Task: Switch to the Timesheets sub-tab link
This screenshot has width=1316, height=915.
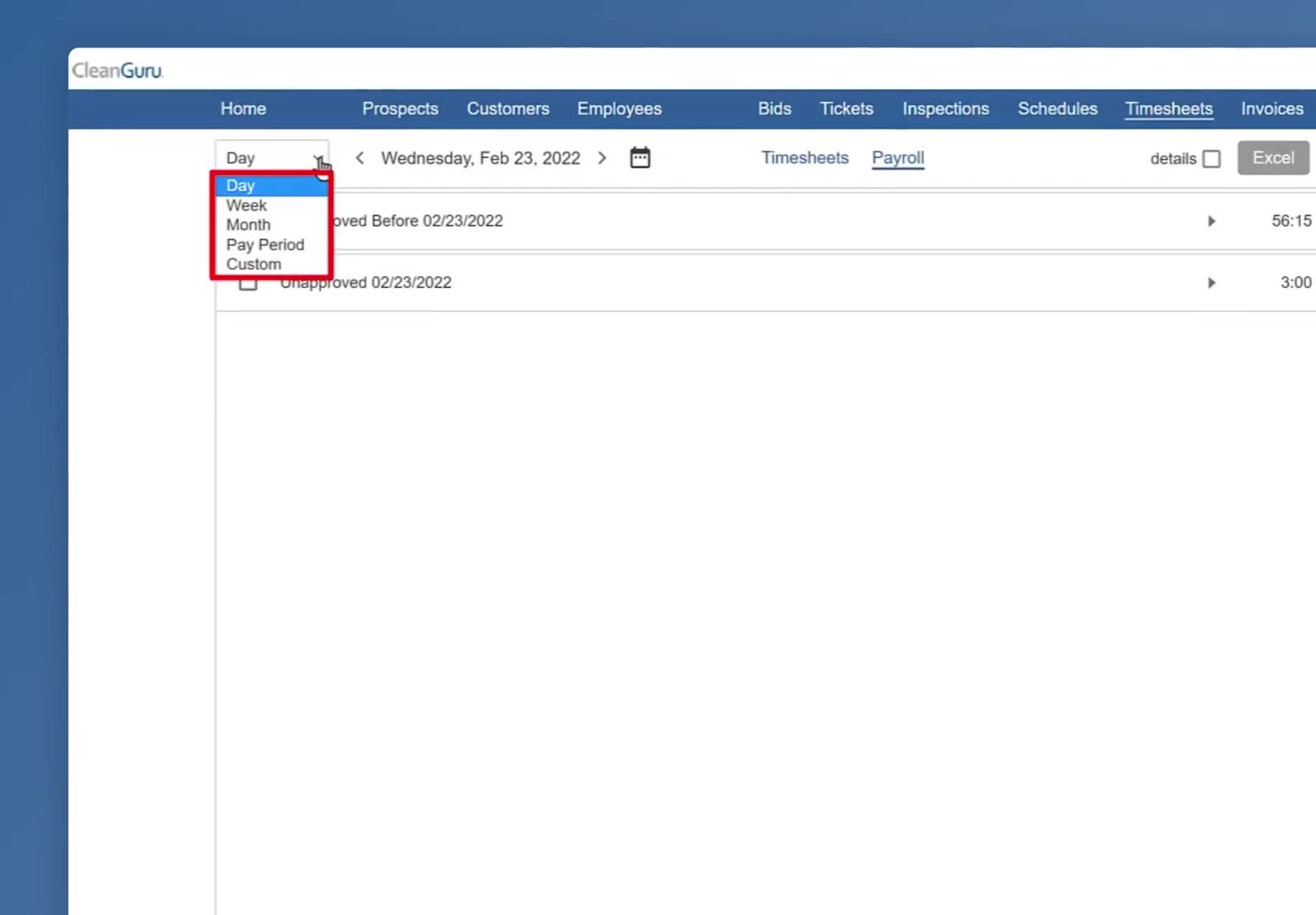Action: click(x=805, y=157)
